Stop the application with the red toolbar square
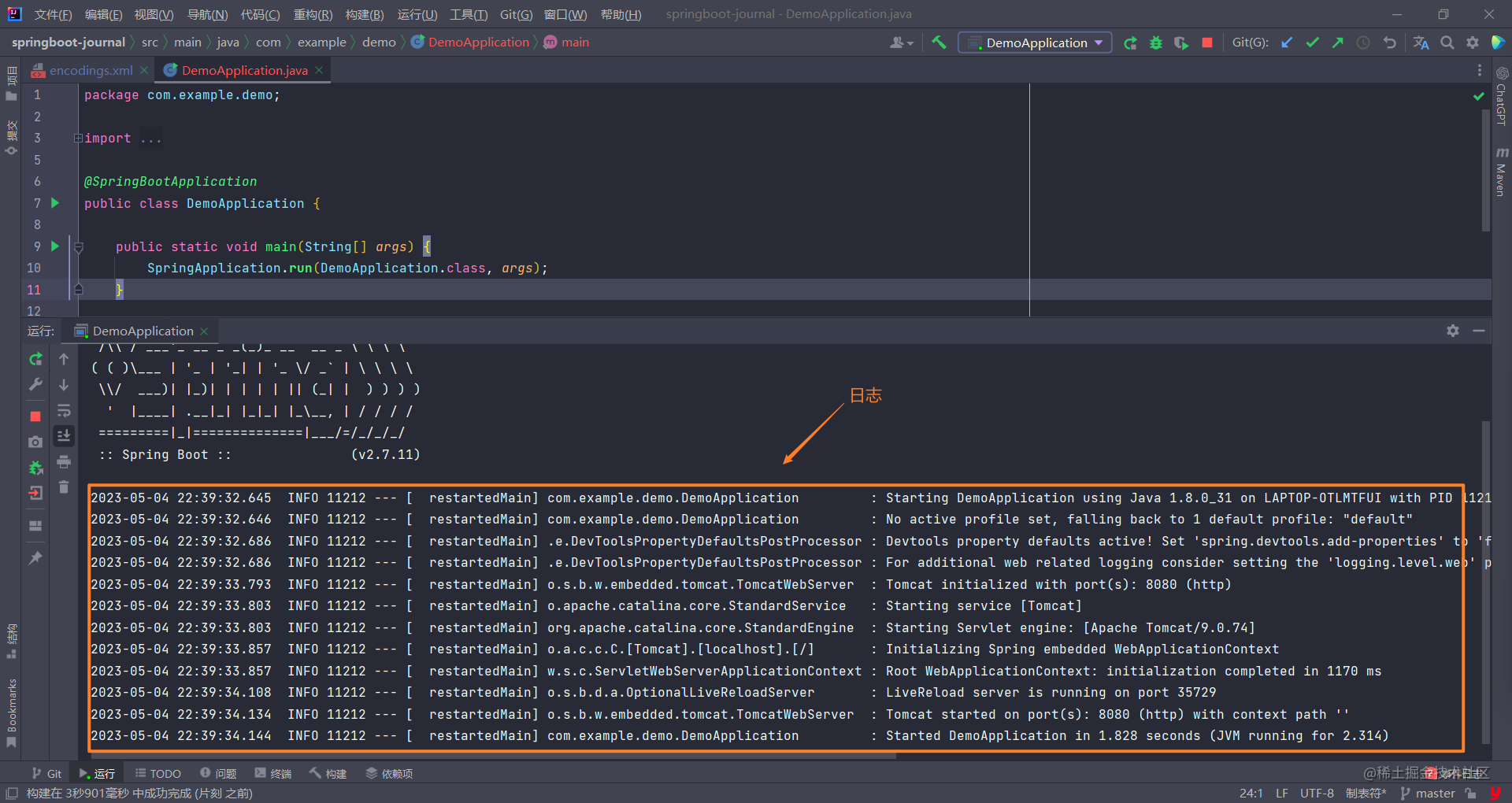The height and width of the screenshot is (803, 1512). pyautogui.click(x=1206, y=43)
